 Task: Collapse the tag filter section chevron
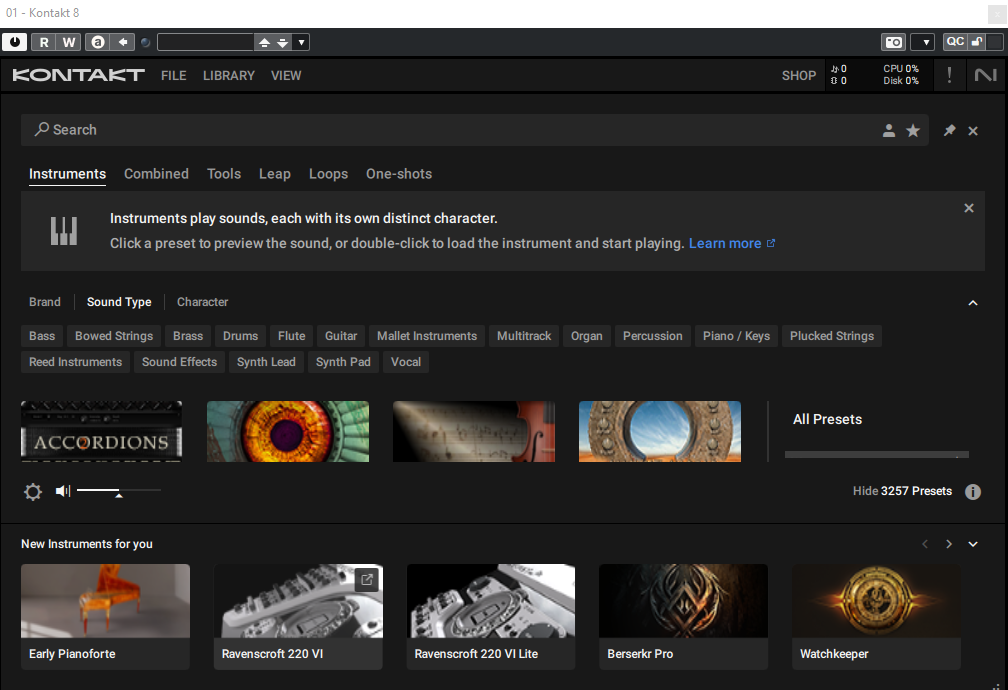pos(973,303)
